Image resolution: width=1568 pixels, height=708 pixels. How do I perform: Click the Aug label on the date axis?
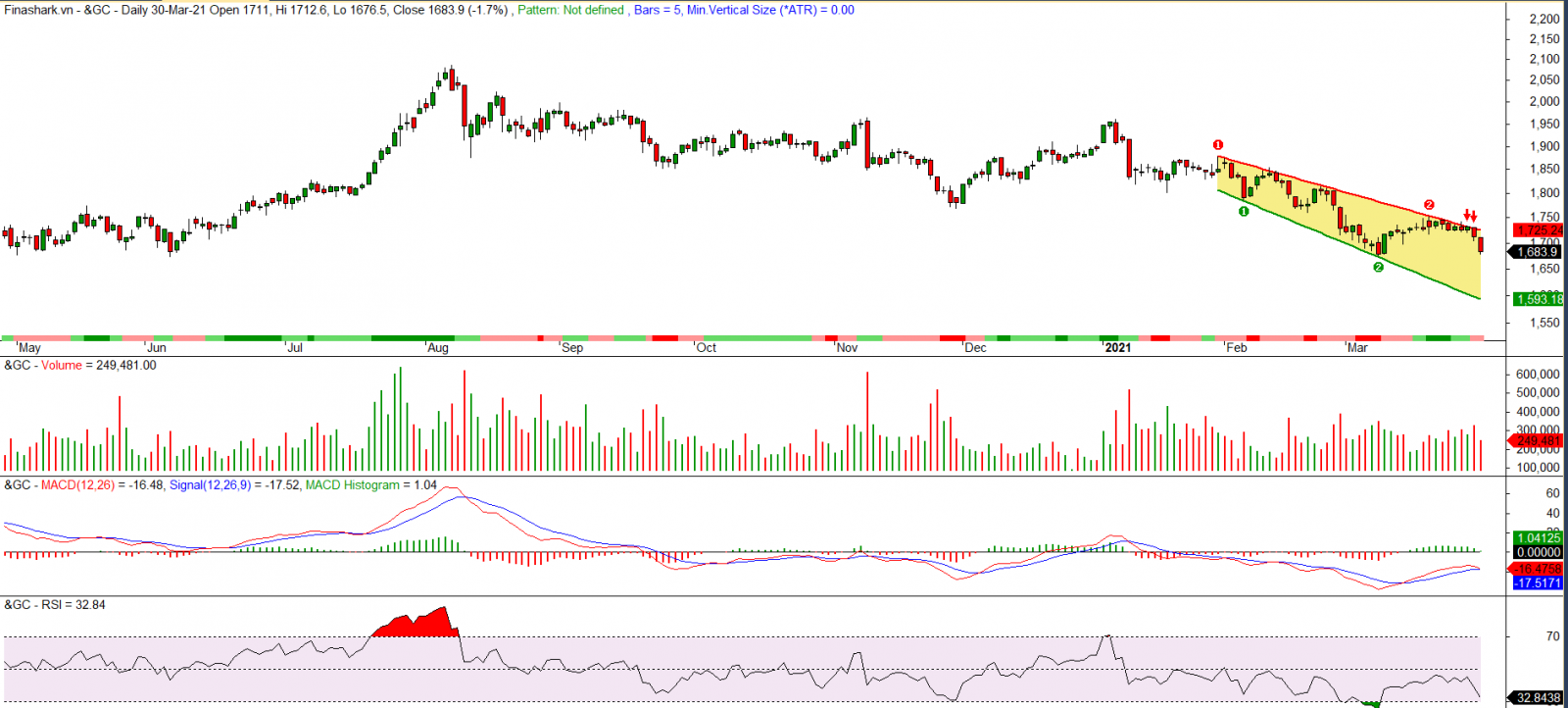pyautogui.click(x=437, y=348)
